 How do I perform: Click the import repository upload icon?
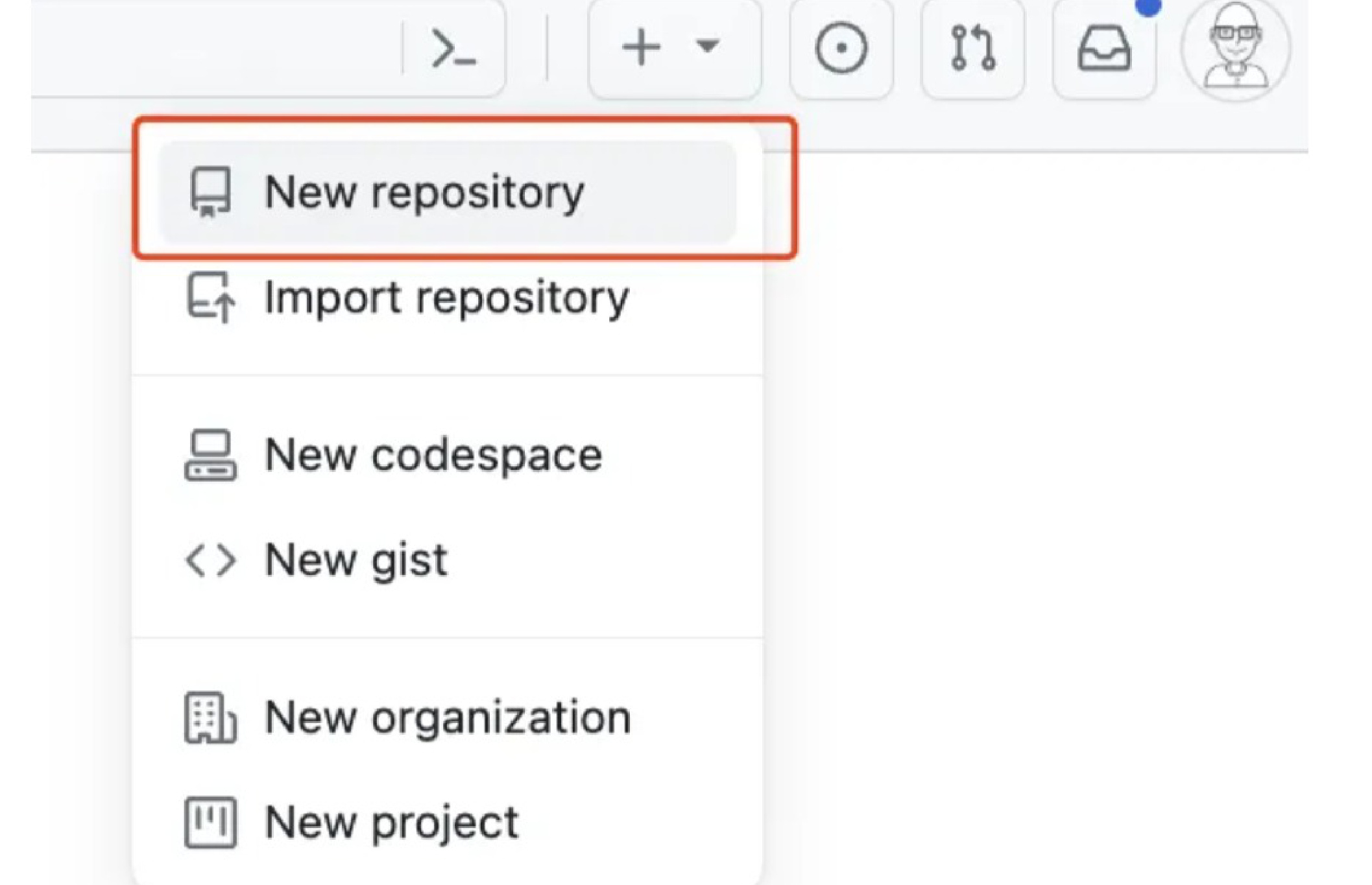[210, 298]
